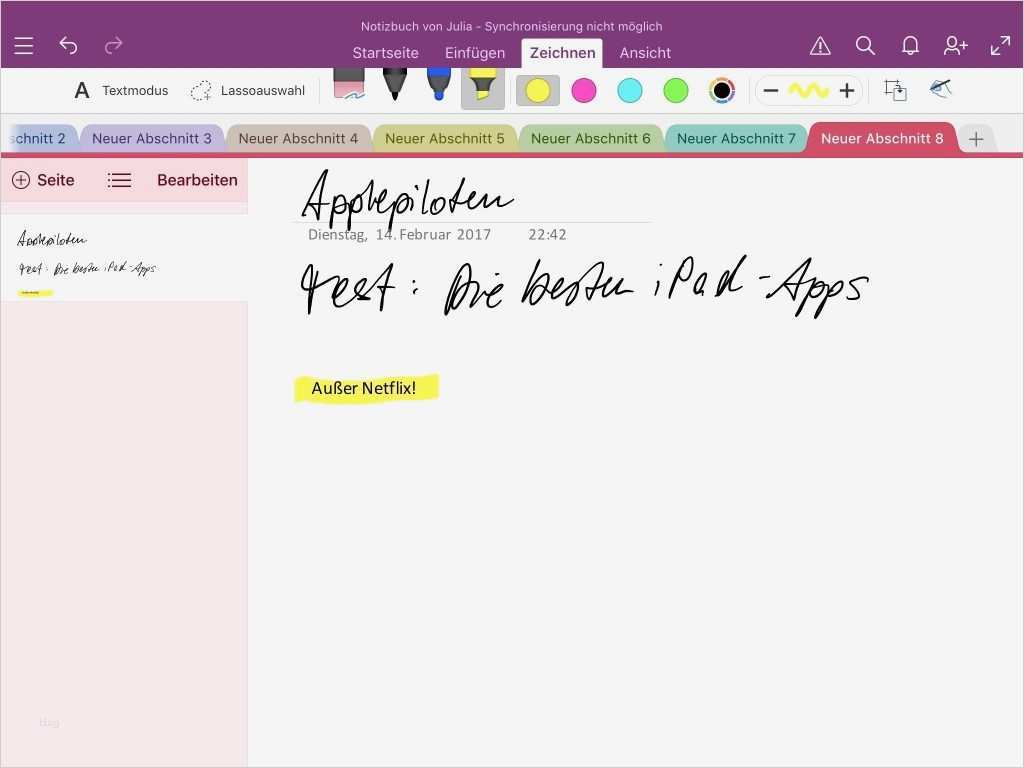Viewport: 1024px width, 768px height.
Task: Select the Applepiloten page thumbnail
Action: pos(124,258)
